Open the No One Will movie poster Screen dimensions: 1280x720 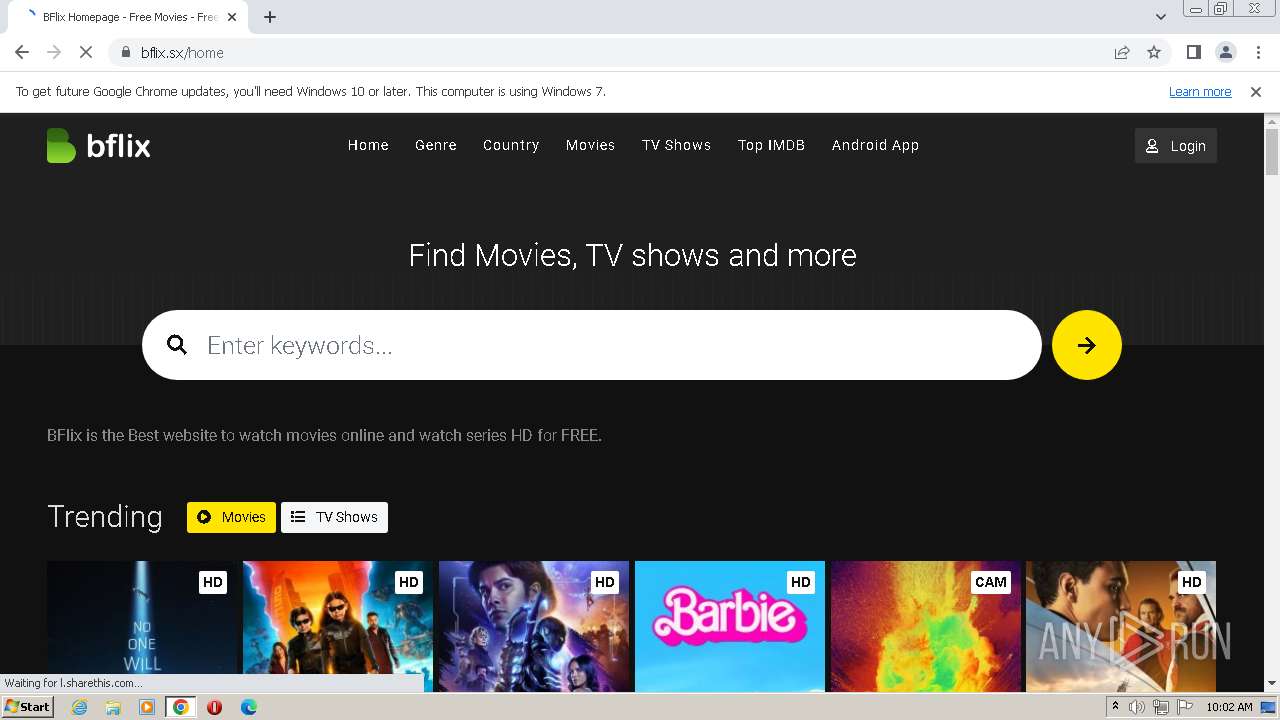point(142,626)
